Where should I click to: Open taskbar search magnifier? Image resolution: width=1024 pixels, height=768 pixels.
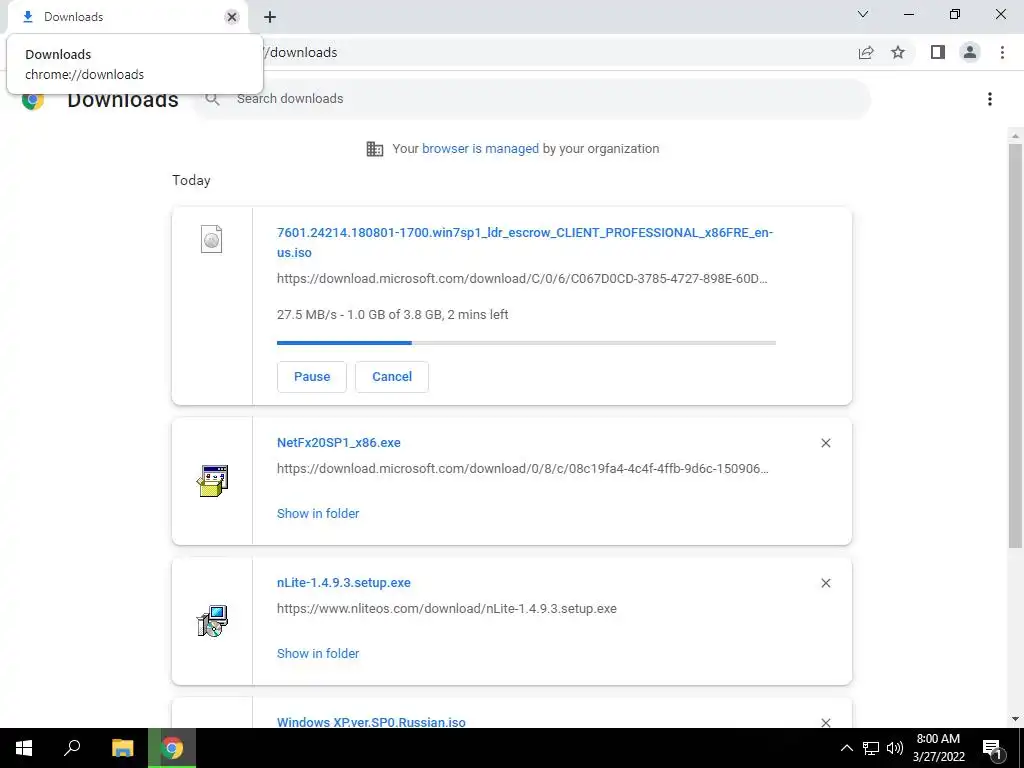pyautogui.click(x=72, y=748)
